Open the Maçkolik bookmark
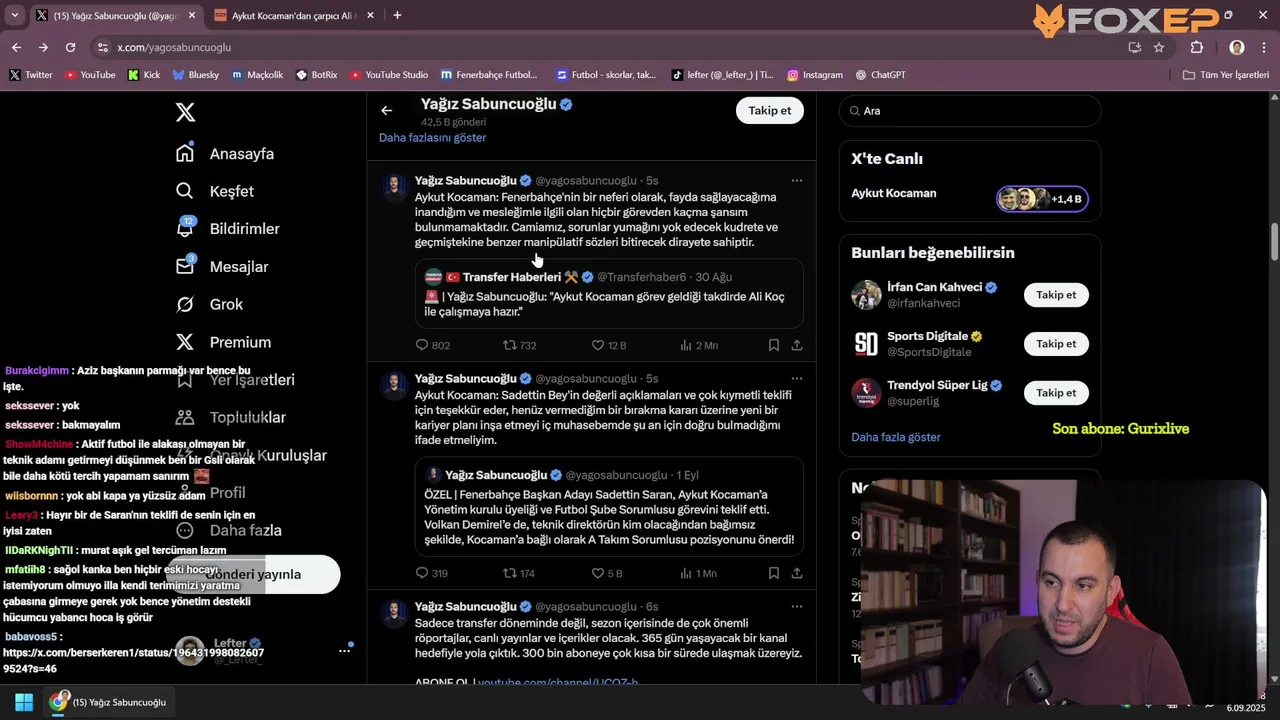The height and width of the screenshot is (720, 1280). coord(258,75)
